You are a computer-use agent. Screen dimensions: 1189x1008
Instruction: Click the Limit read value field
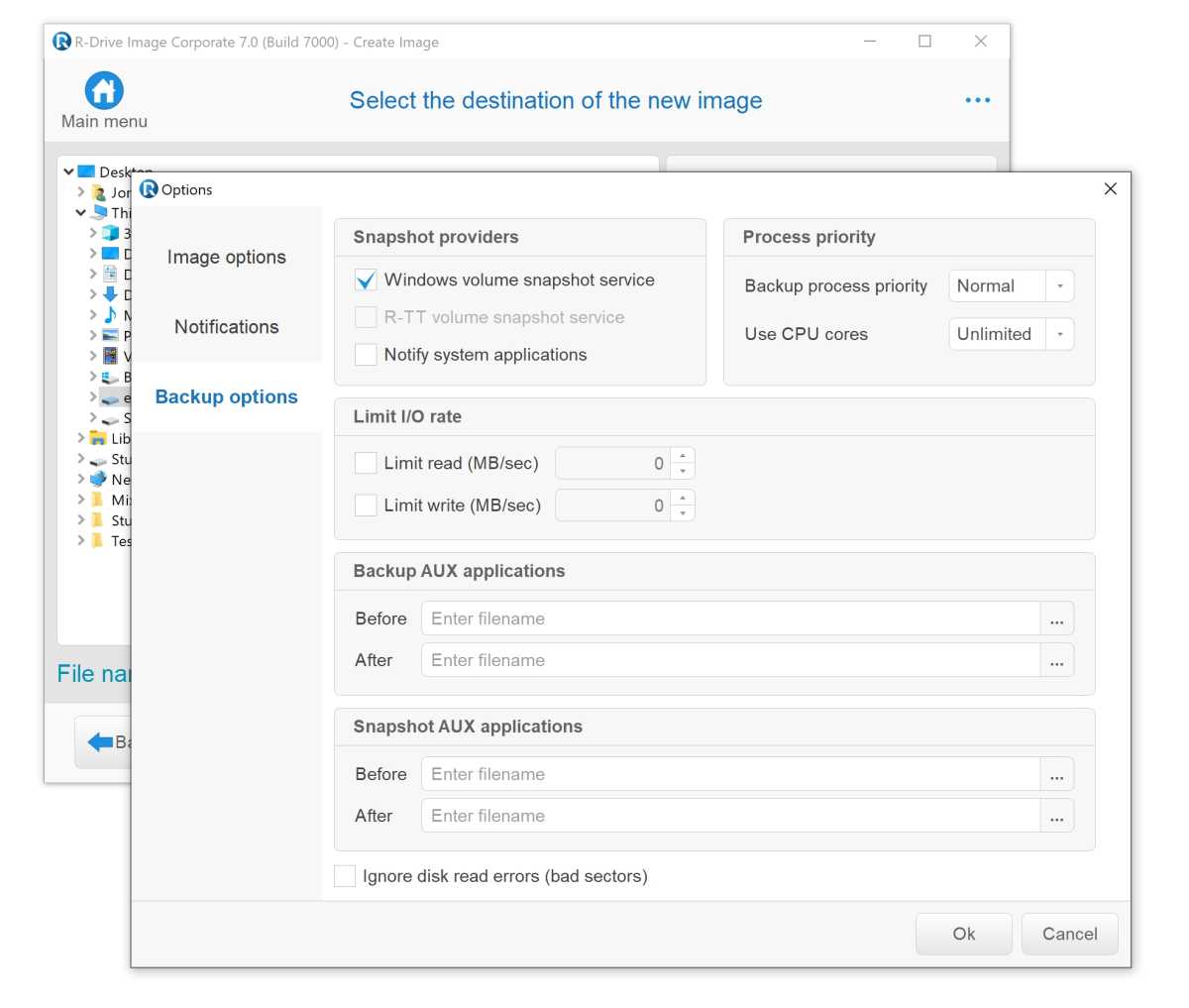[613, 463]
